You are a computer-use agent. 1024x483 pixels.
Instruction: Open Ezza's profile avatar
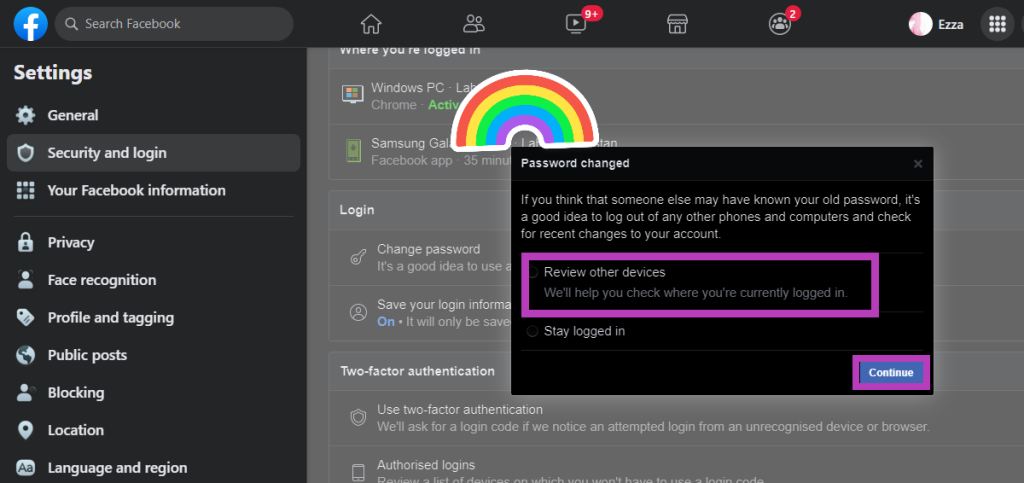point(920,24)
